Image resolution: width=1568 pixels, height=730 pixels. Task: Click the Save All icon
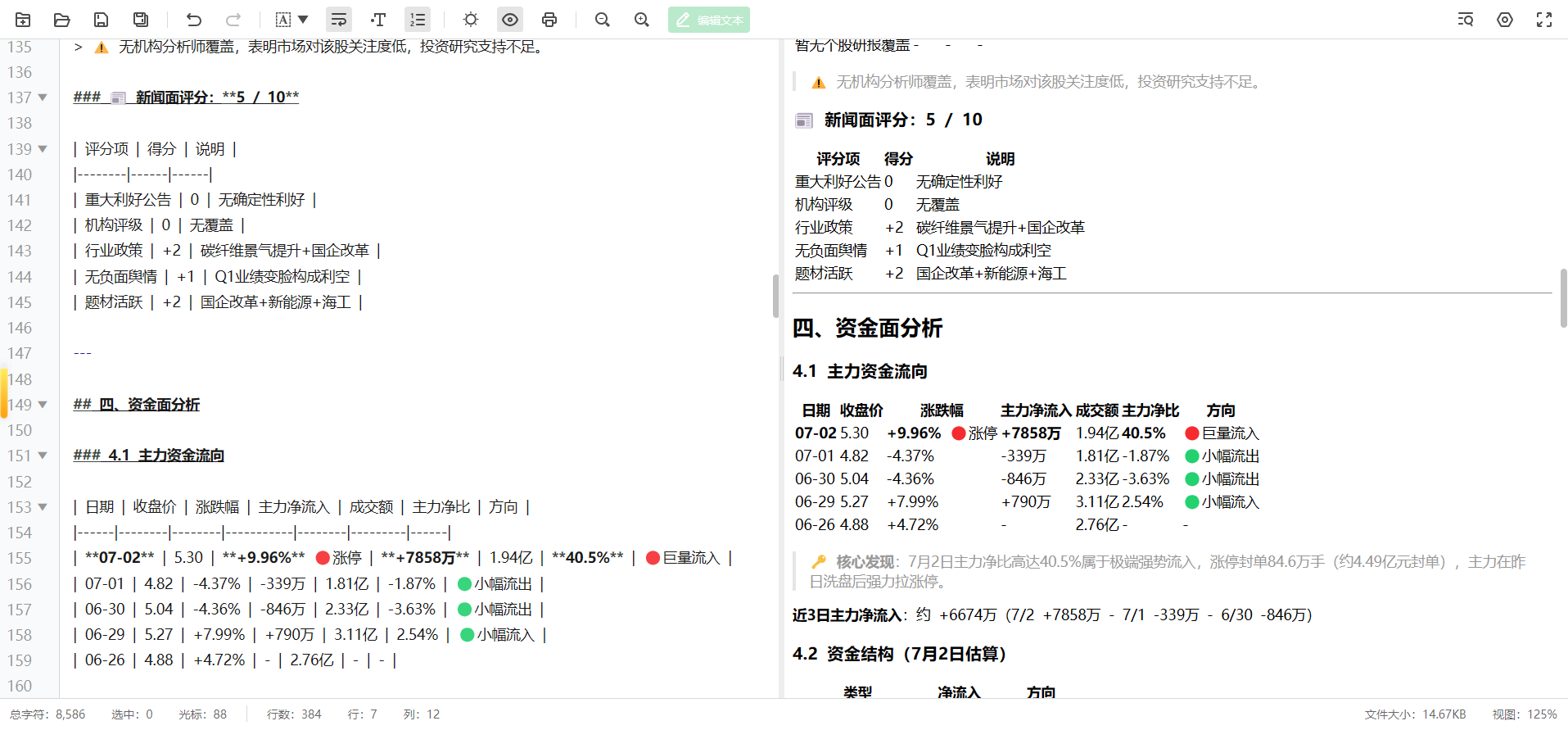point(141,20)
